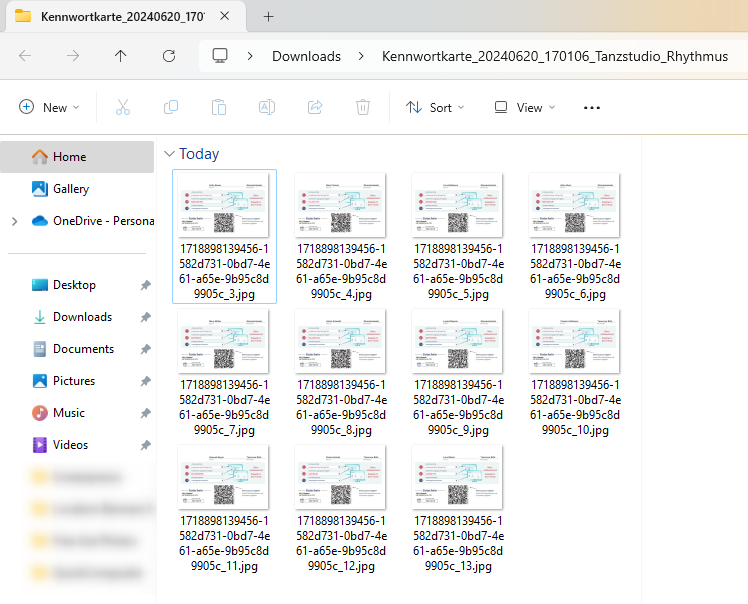Select the thumbnail of file 9905c_12.jpg
Screen dimensions: 748x604
[340, 477]
